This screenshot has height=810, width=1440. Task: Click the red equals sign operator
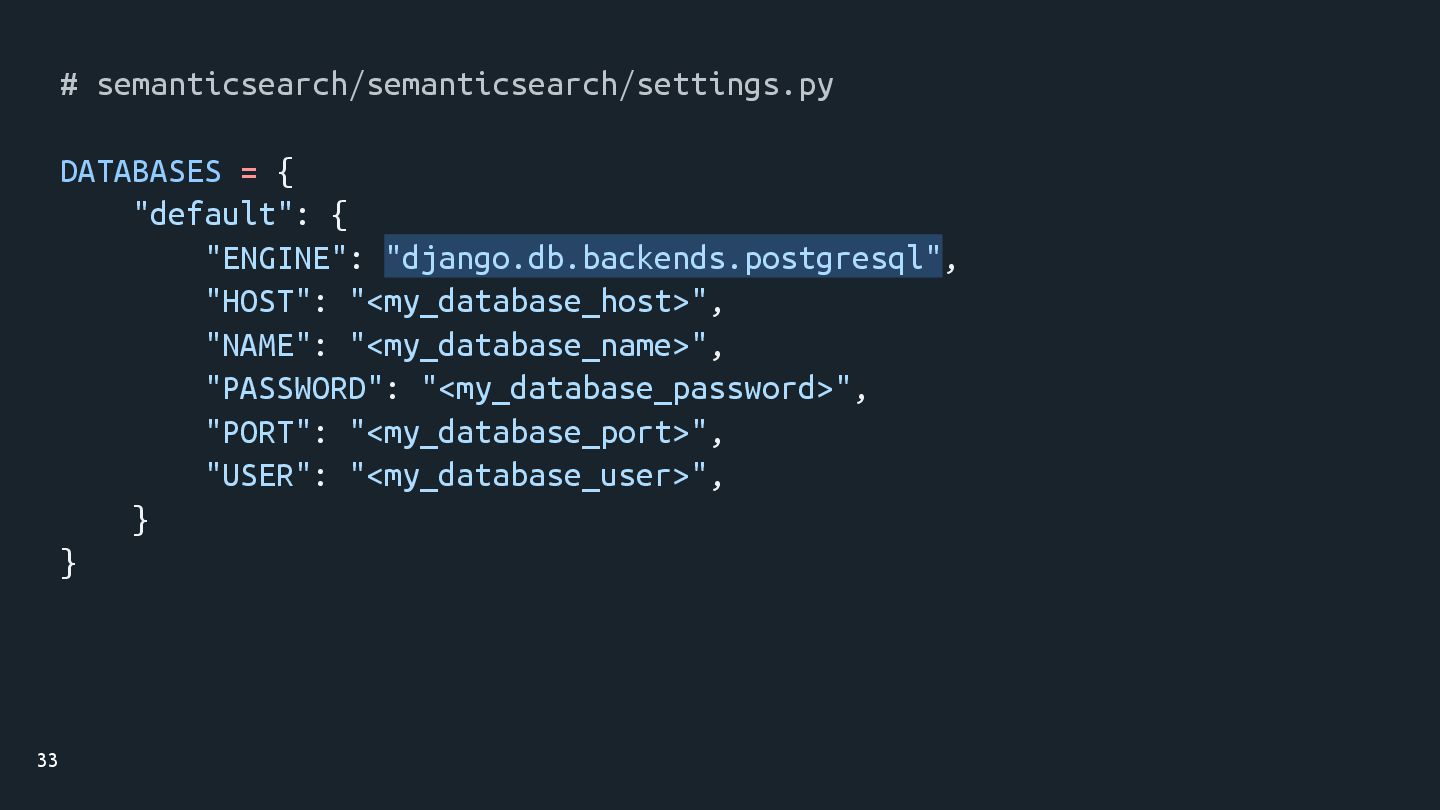[x=248, y=172]
